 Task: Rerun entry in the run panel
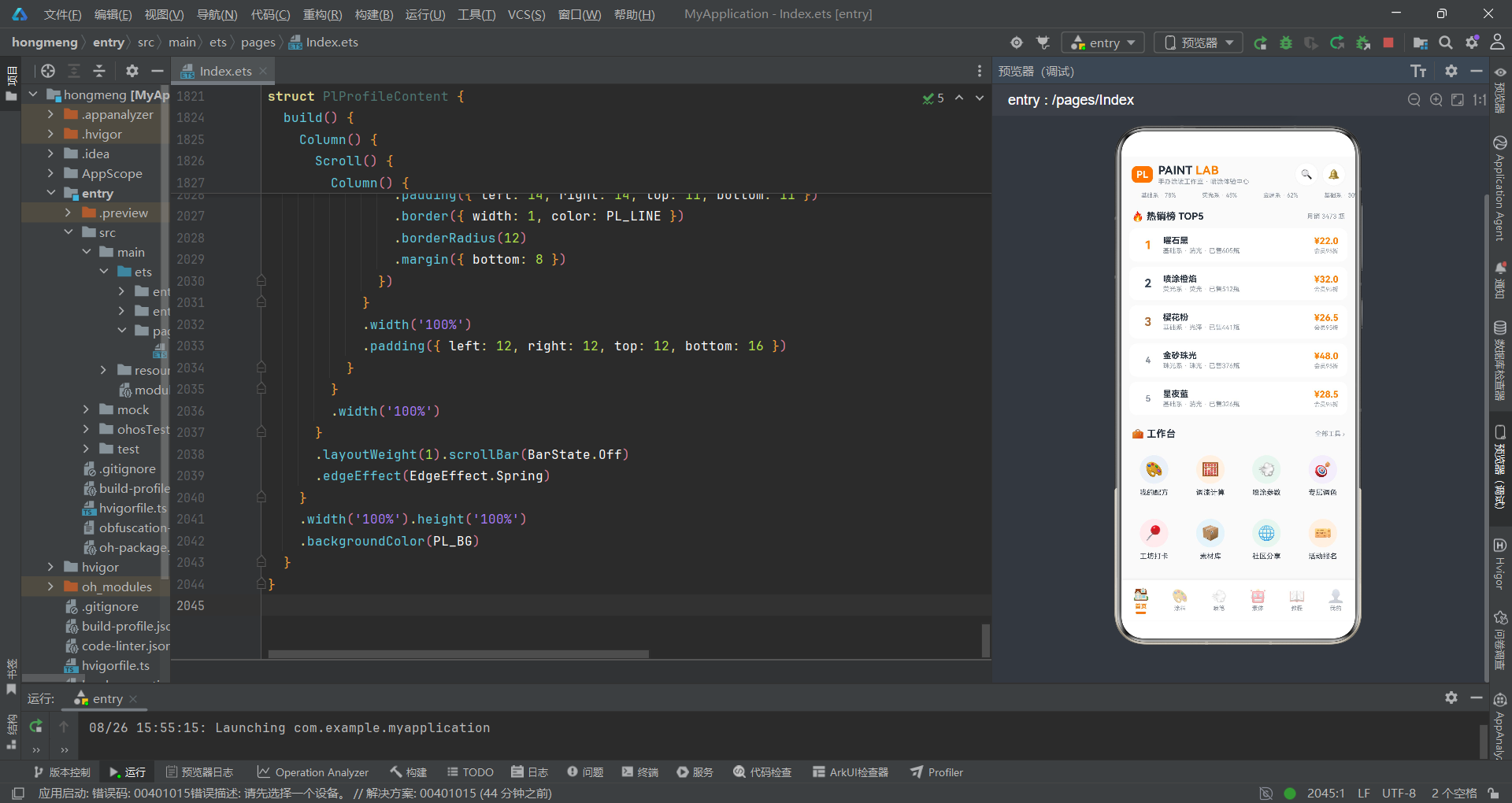pyautogui.click(x=36, y=727)
